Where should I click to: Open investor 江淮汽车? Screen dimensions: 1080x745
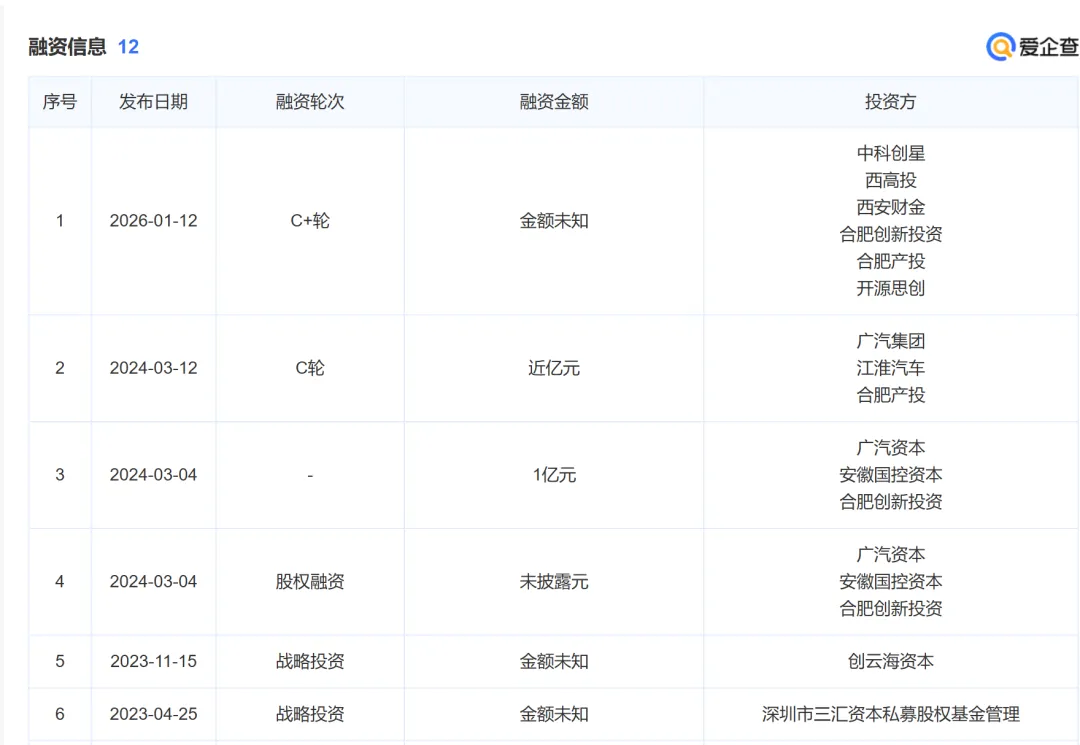tap(891, 368)
